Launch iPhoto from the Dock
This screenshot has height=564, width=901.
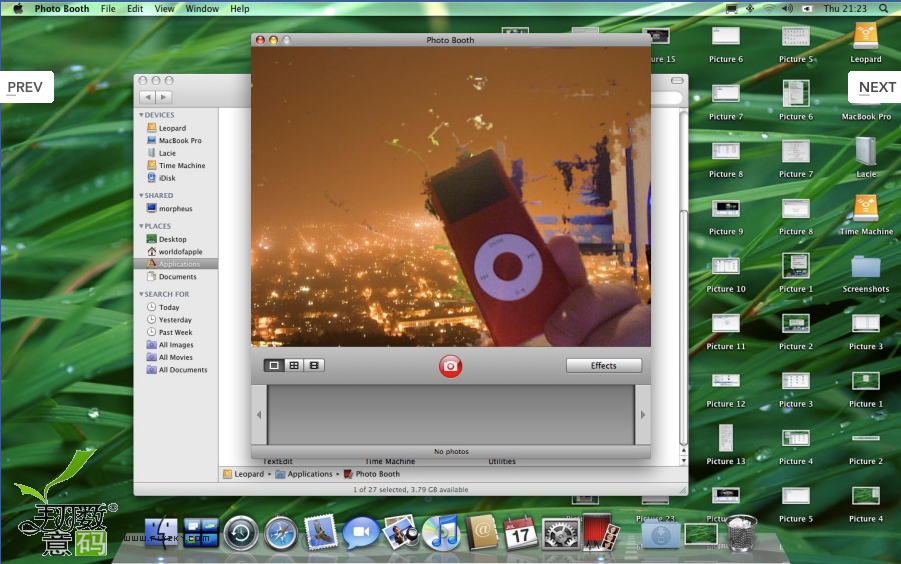pyautogui.click(x=401, y=532)
